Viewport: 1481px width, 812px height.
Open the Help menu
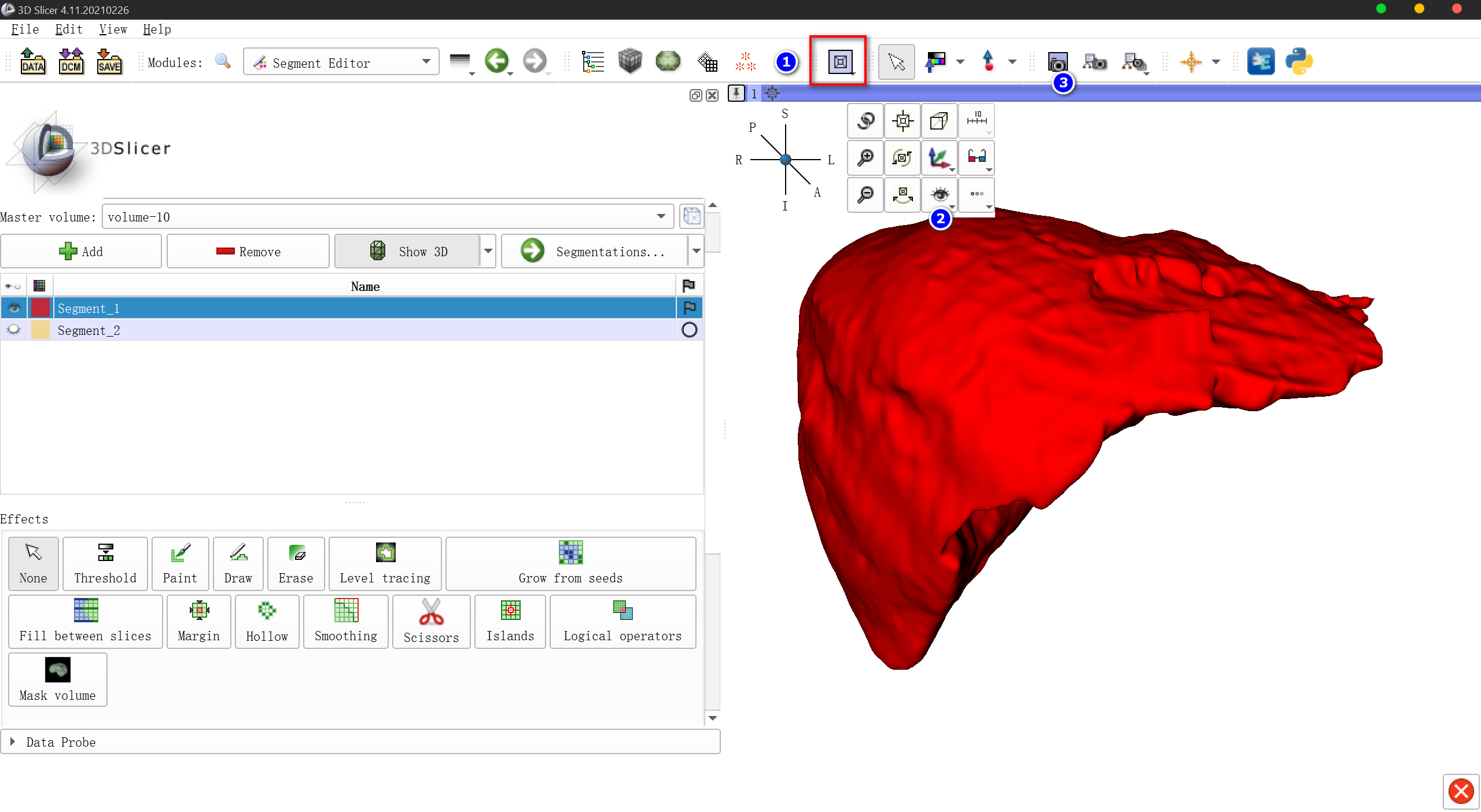pos(156,29)
